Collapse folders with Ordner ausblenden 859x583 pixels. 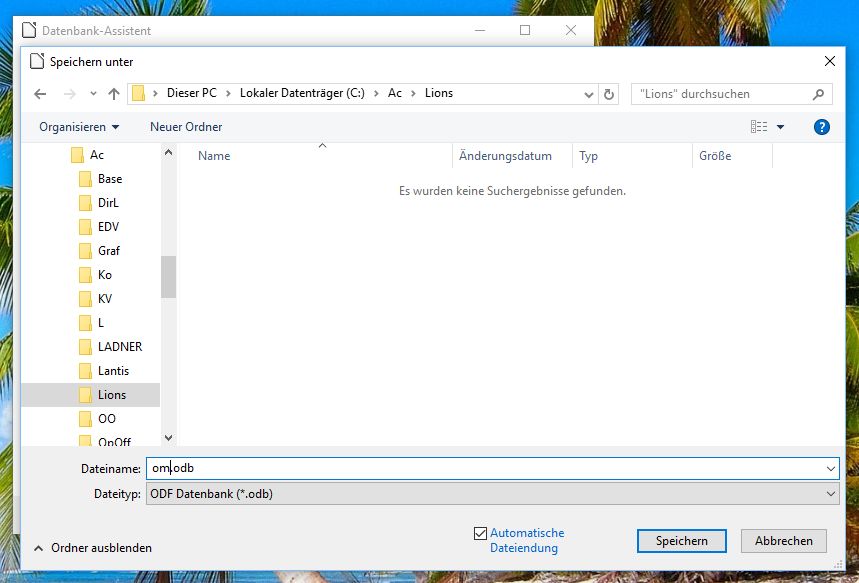click(x=93, y=548)
